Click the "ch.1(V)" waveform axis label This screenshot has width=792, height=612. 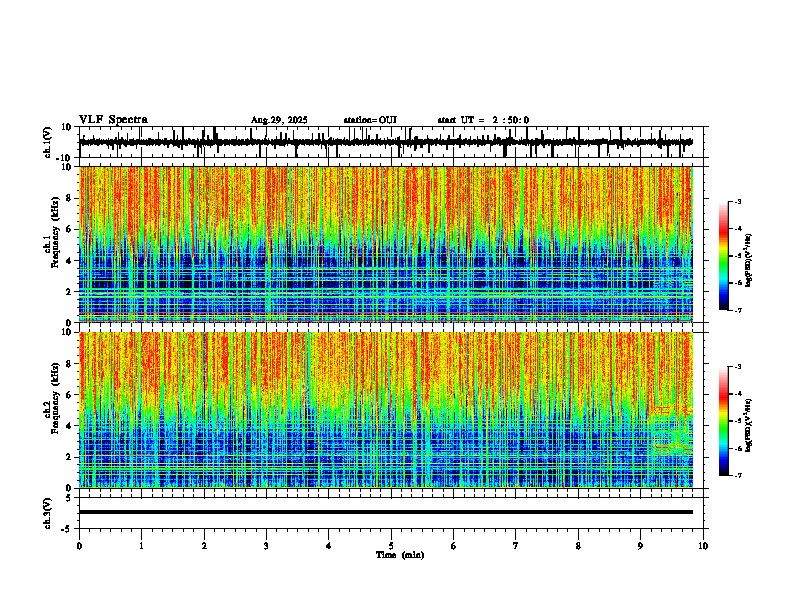(x=48, y=142)
